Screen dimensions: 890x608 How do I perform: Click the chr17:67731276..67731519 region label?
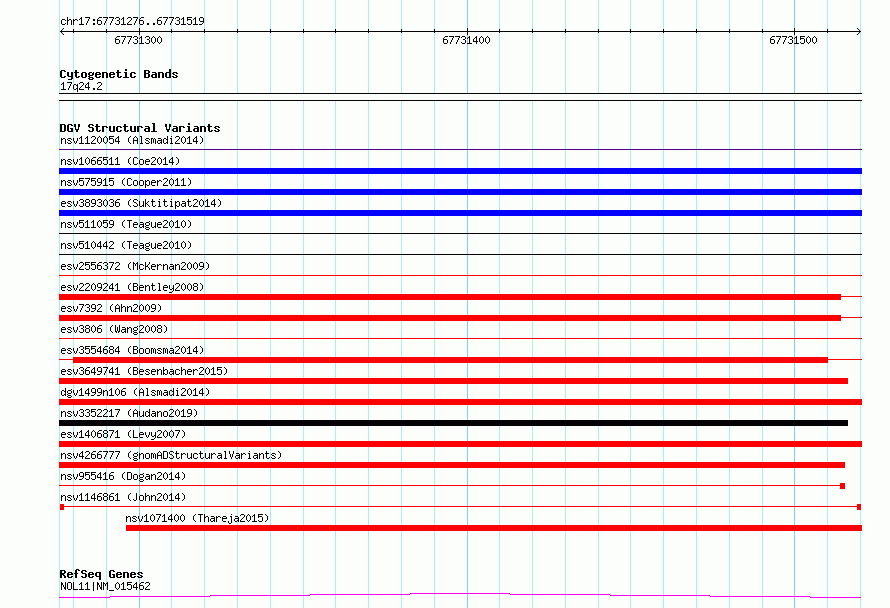132,22
